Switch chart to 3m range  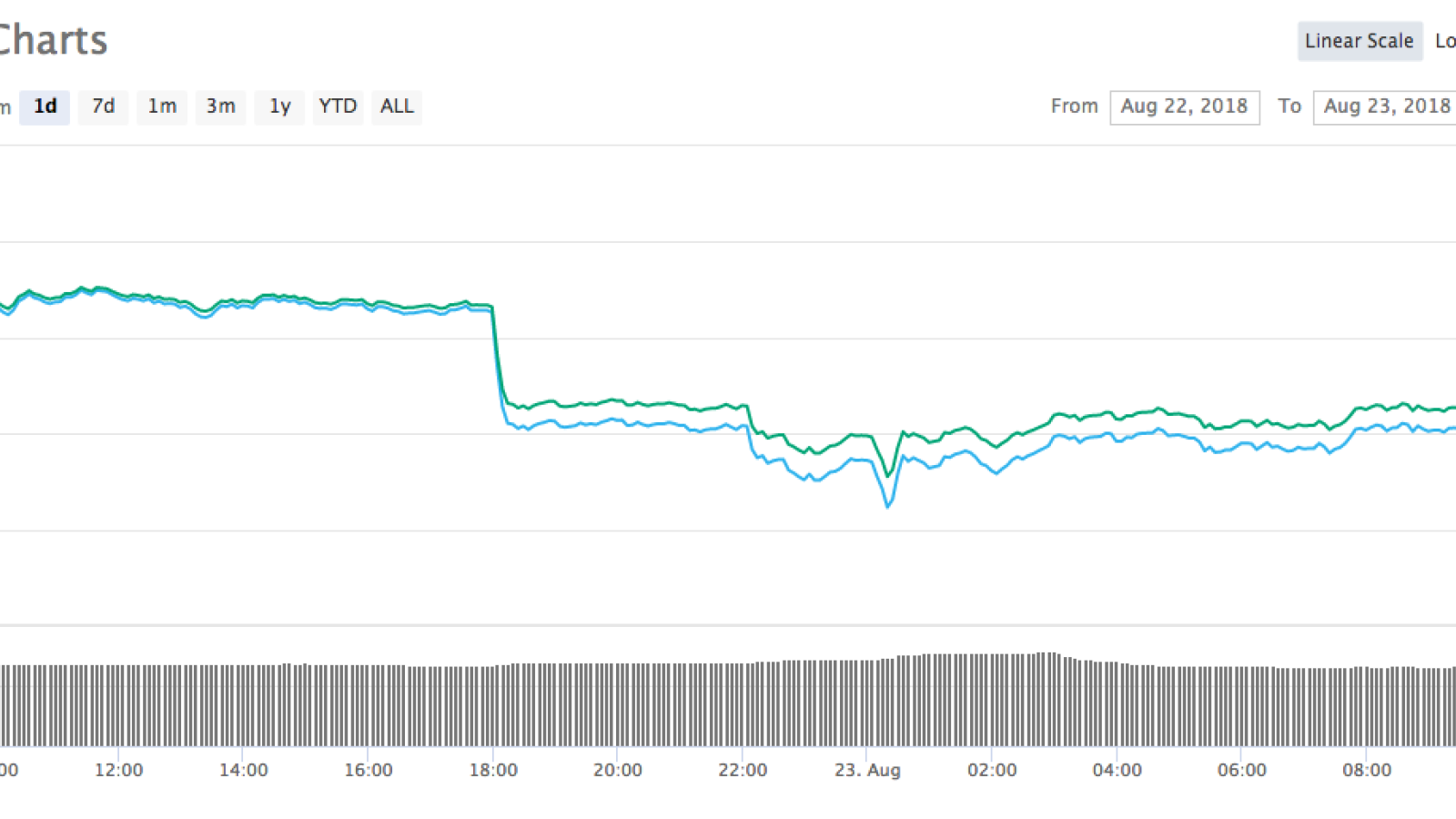220,106
